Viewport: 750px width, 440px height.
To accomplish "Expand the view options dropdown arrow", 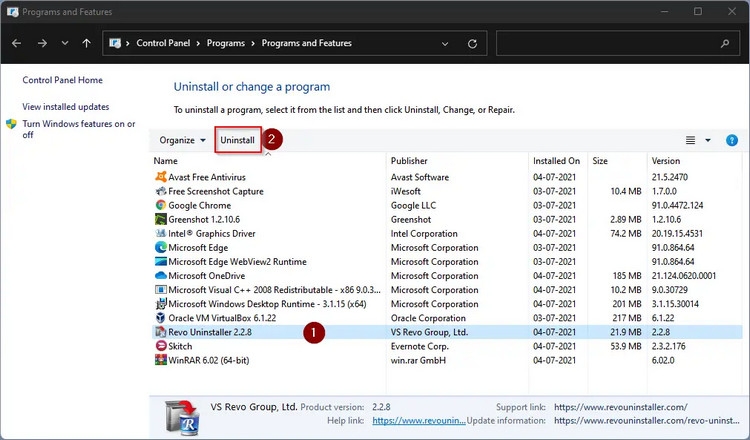I will click(x=708, y=140).
